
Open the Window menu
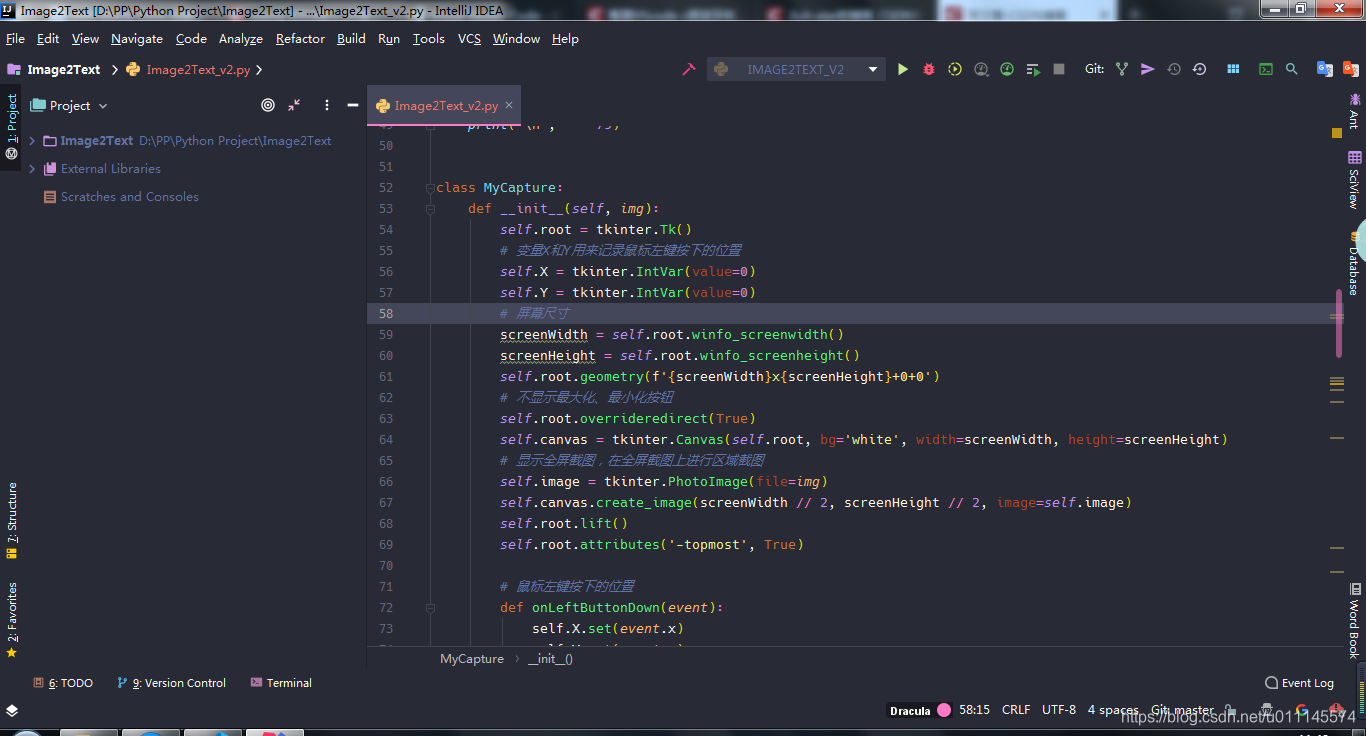pyautogui.click(x=516, y=38)
